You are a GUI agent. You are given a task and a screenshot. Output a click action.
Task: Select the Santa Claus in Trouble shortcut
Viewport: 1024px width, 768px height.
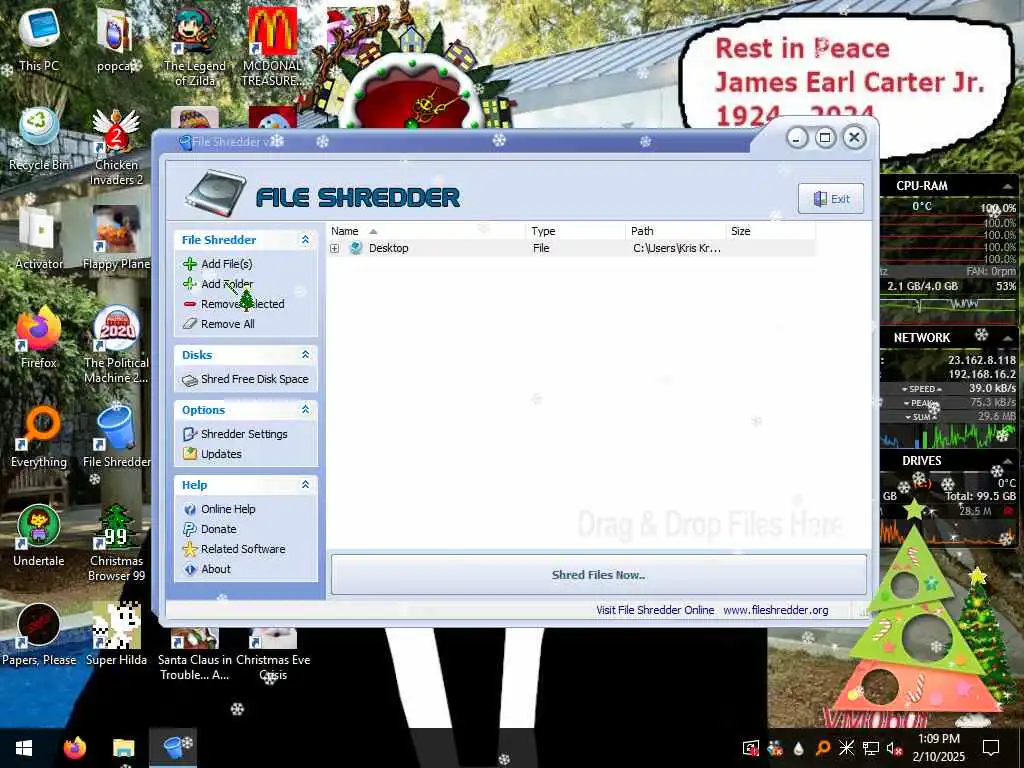(195, 655)
